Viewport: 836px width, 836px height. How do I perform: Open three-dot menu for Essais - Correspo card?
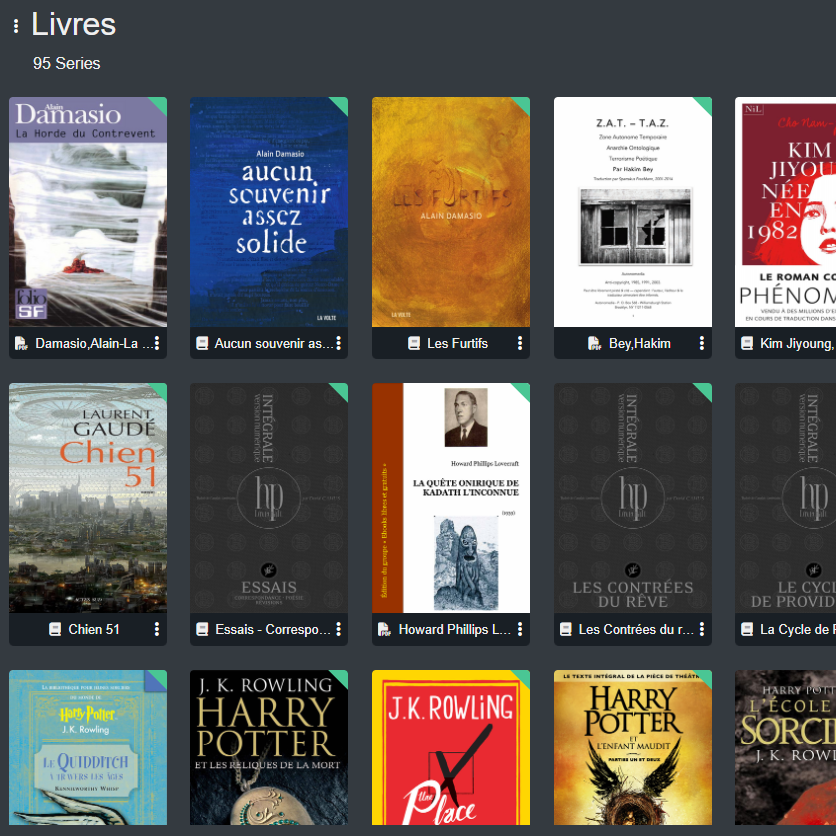click(x=339, y=629)
